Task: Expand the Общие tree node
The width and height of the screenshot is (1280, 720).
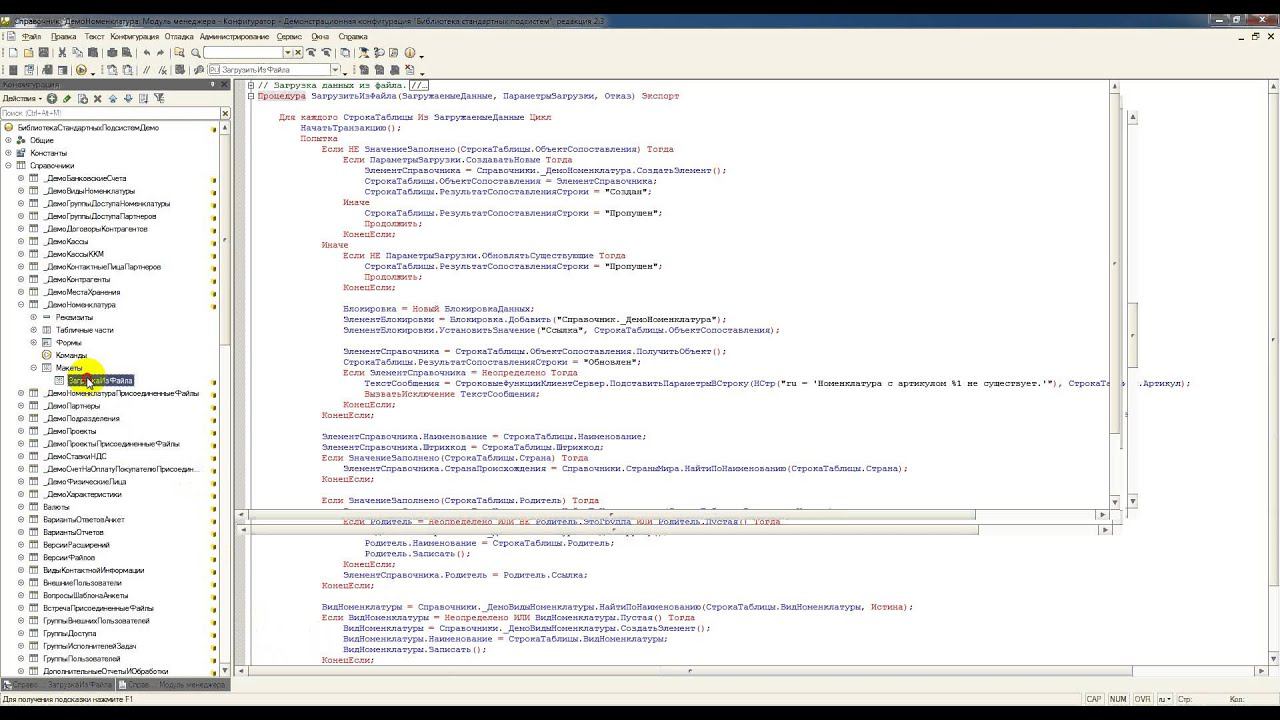Action: [x=8, y=140]
